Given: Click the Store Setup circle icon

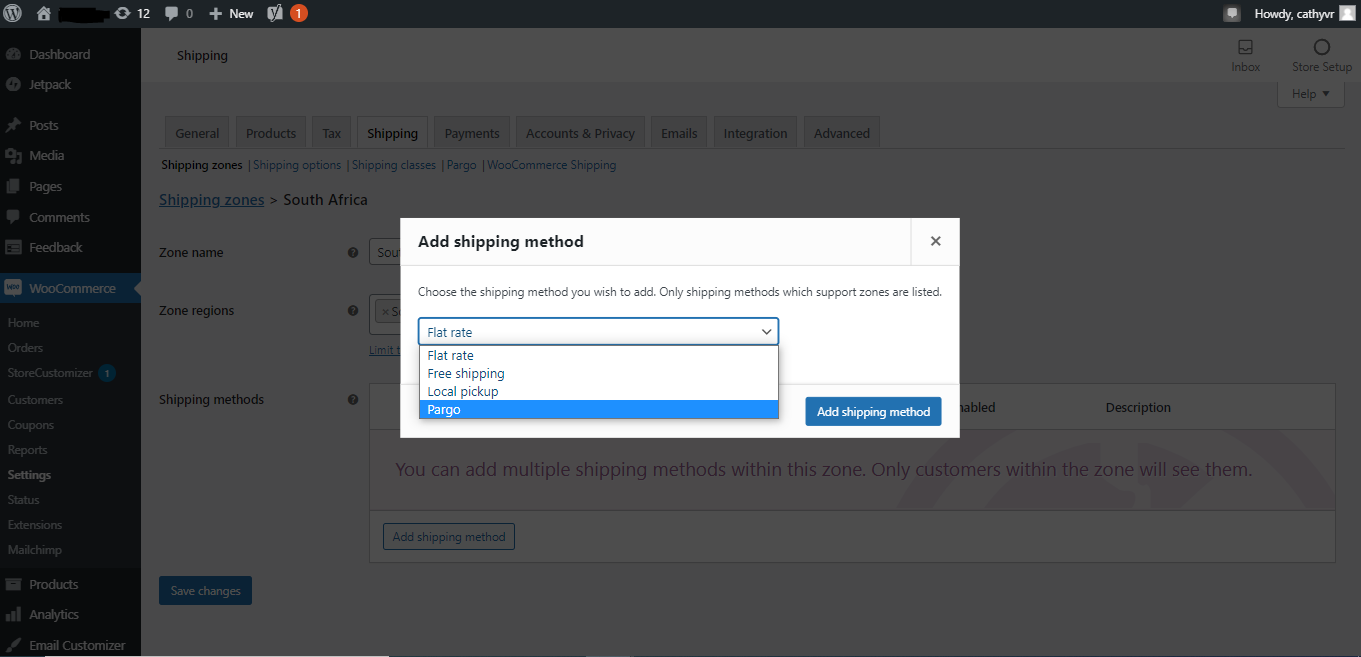Looking at the screenshot, I should tap(1321, 47).
